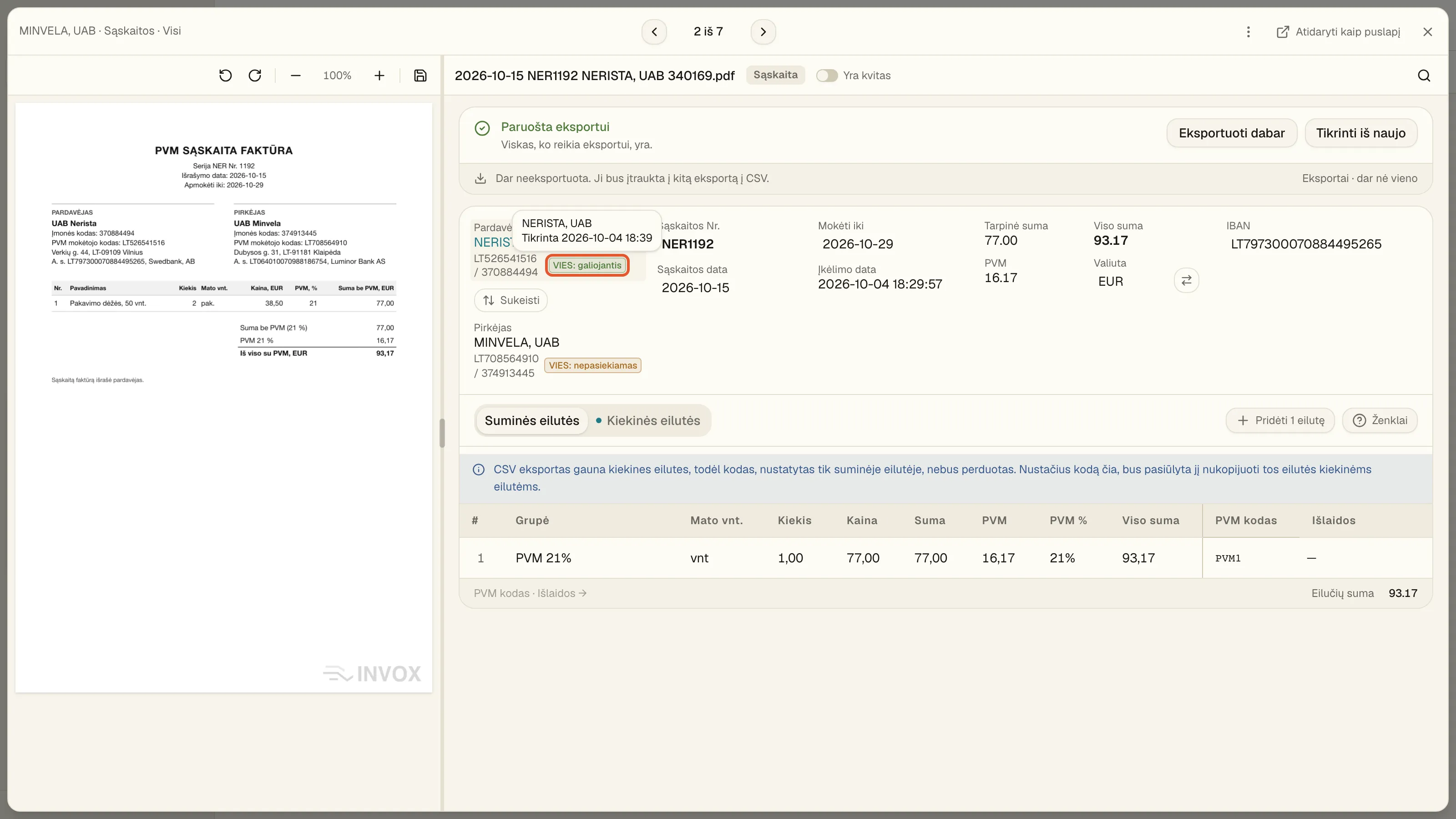
Task: Click PVM kodas · Išlaidos footer link
Action: point(530,593)
